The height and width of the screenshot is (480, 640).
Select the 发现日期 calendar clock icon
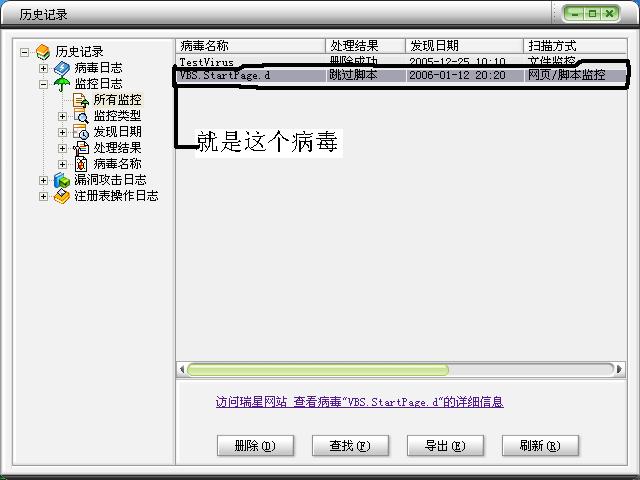80,132
